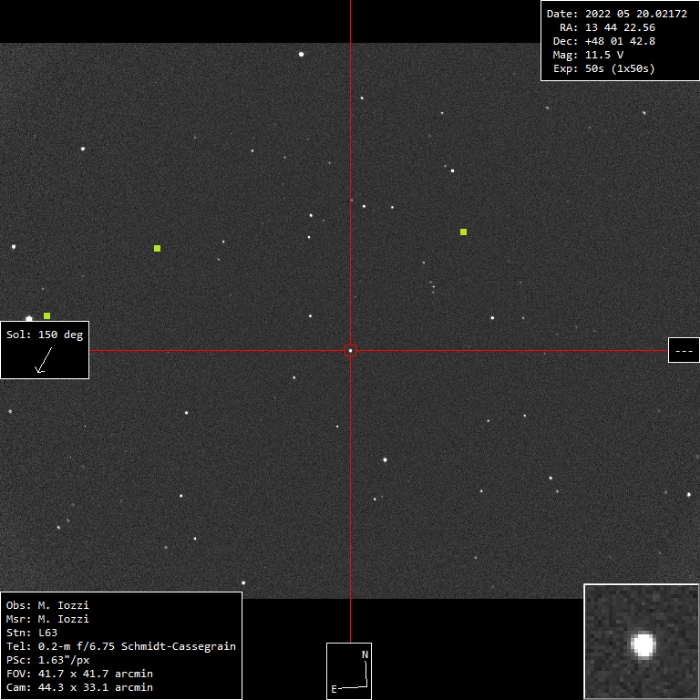700x700 pixels.
Task: Click the bright star near the top edge
Action: coord(301,54)
